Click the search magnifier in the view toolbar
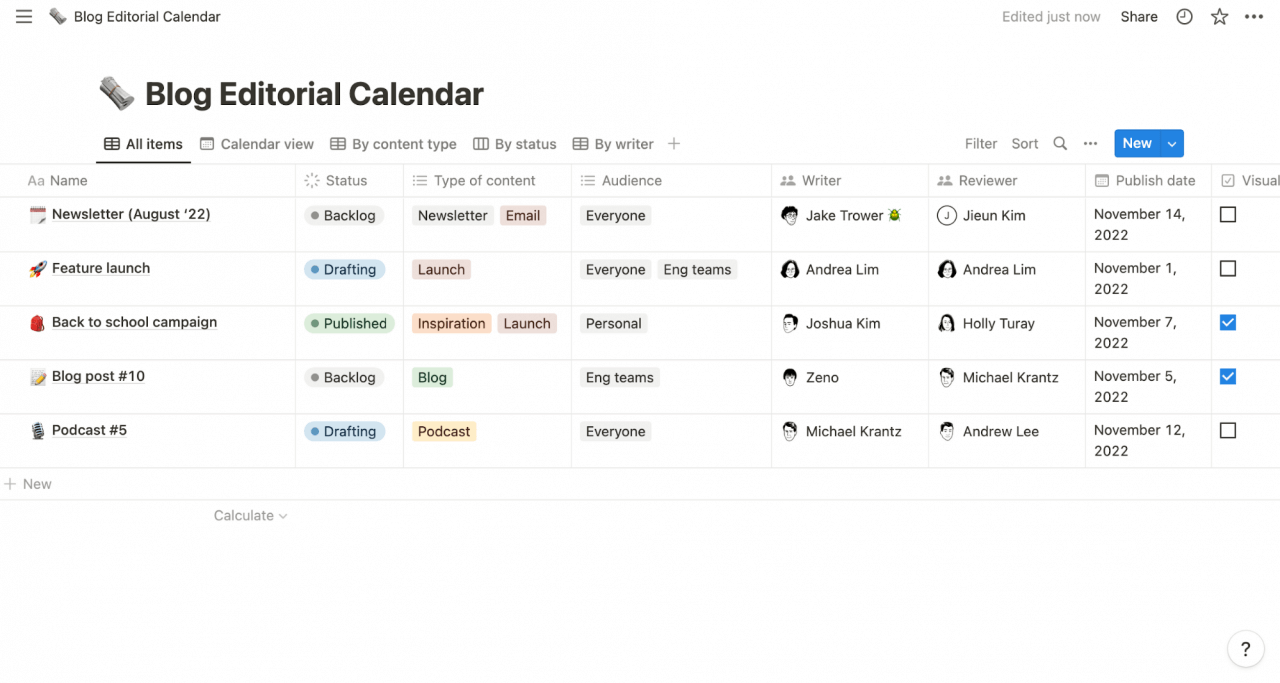Screen dimensions: 1280x683 [x=1060, y=143]
